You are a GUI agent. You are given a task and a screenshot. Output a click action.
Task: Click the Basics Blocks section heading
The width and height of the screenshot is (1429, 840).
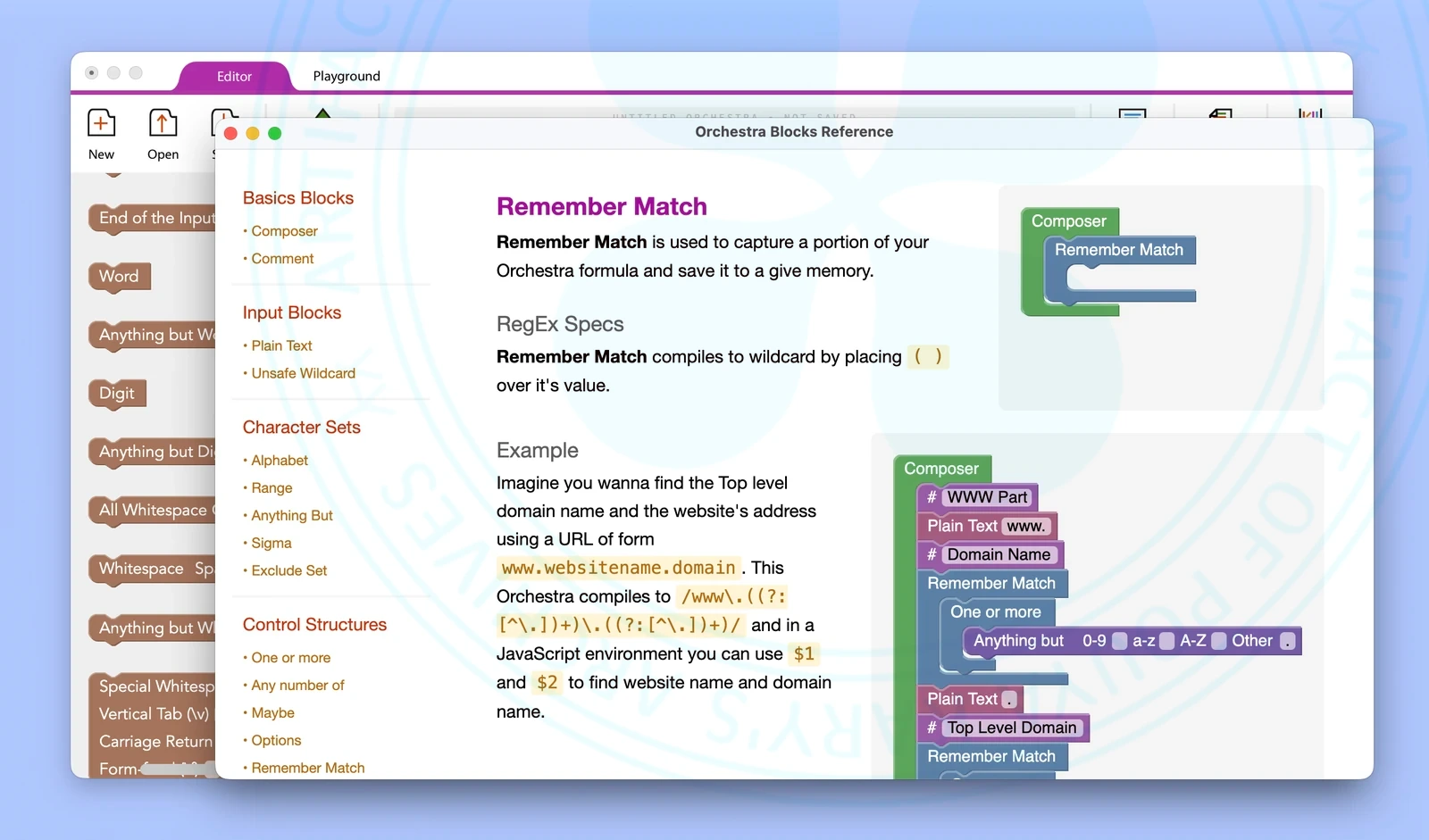point(298,198)
